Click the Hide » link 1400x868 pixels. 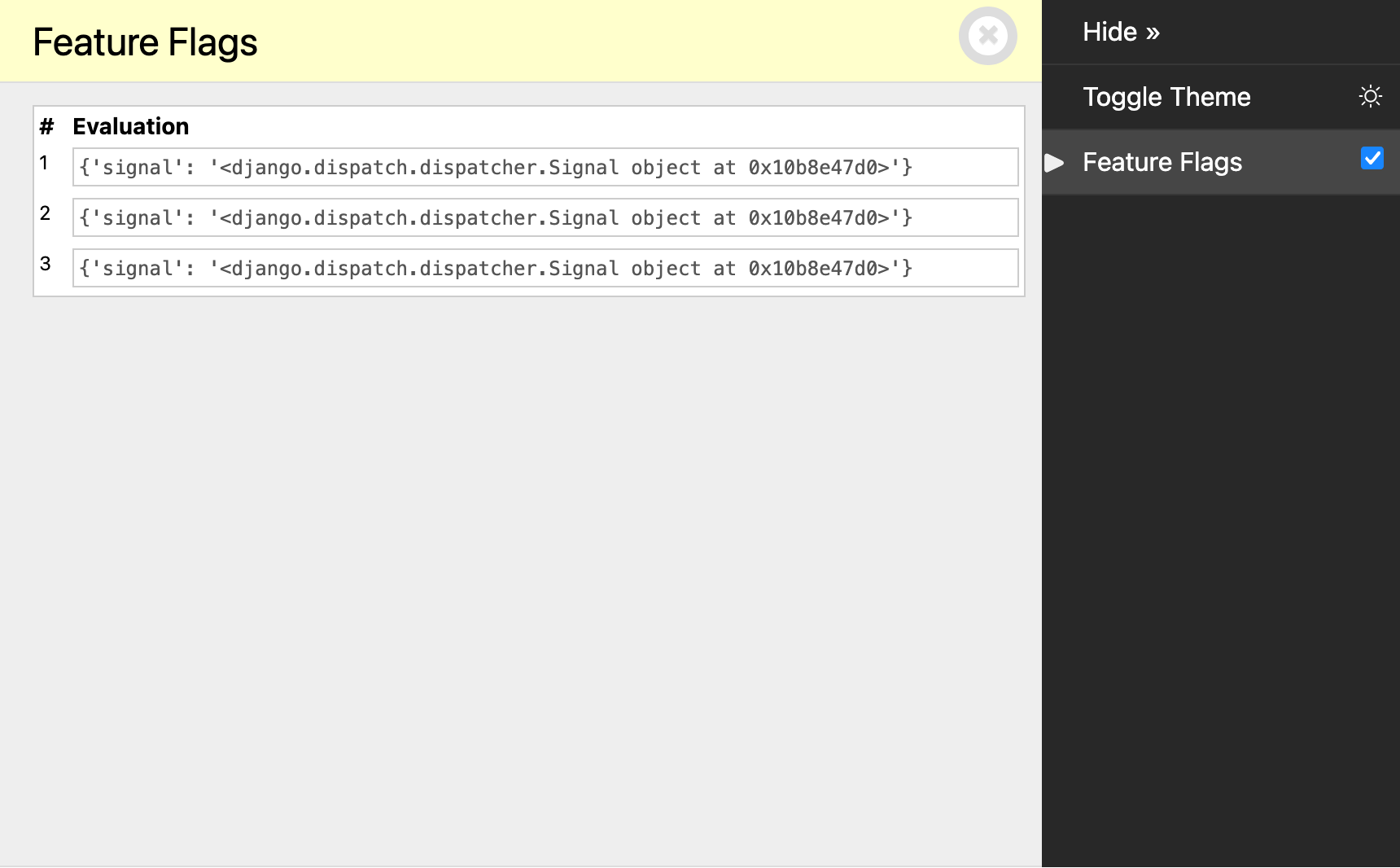click(1121, 31)
